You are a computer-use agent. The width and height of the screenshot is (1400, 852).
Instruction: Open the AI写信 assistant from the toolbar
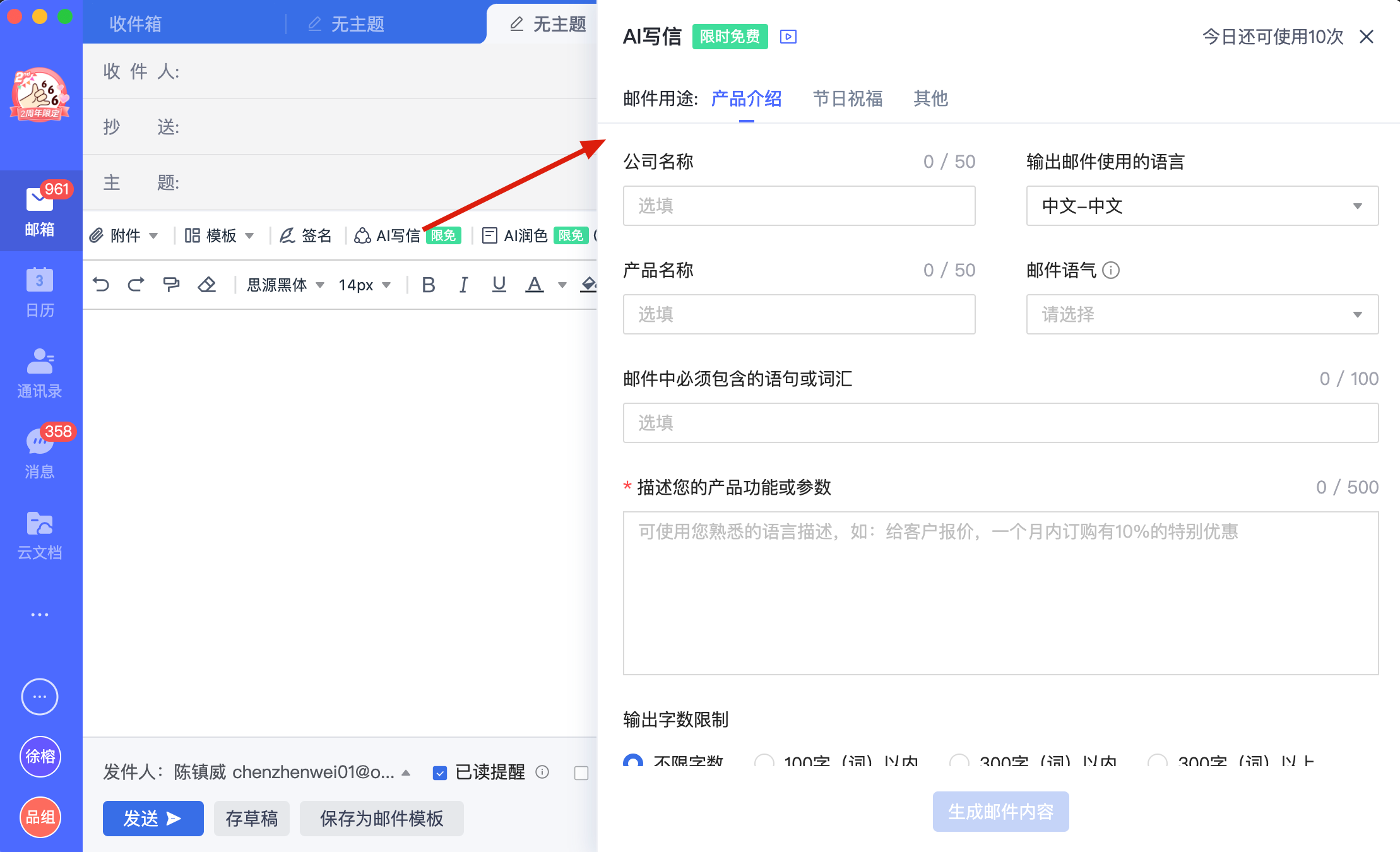(x=398, y=235)
